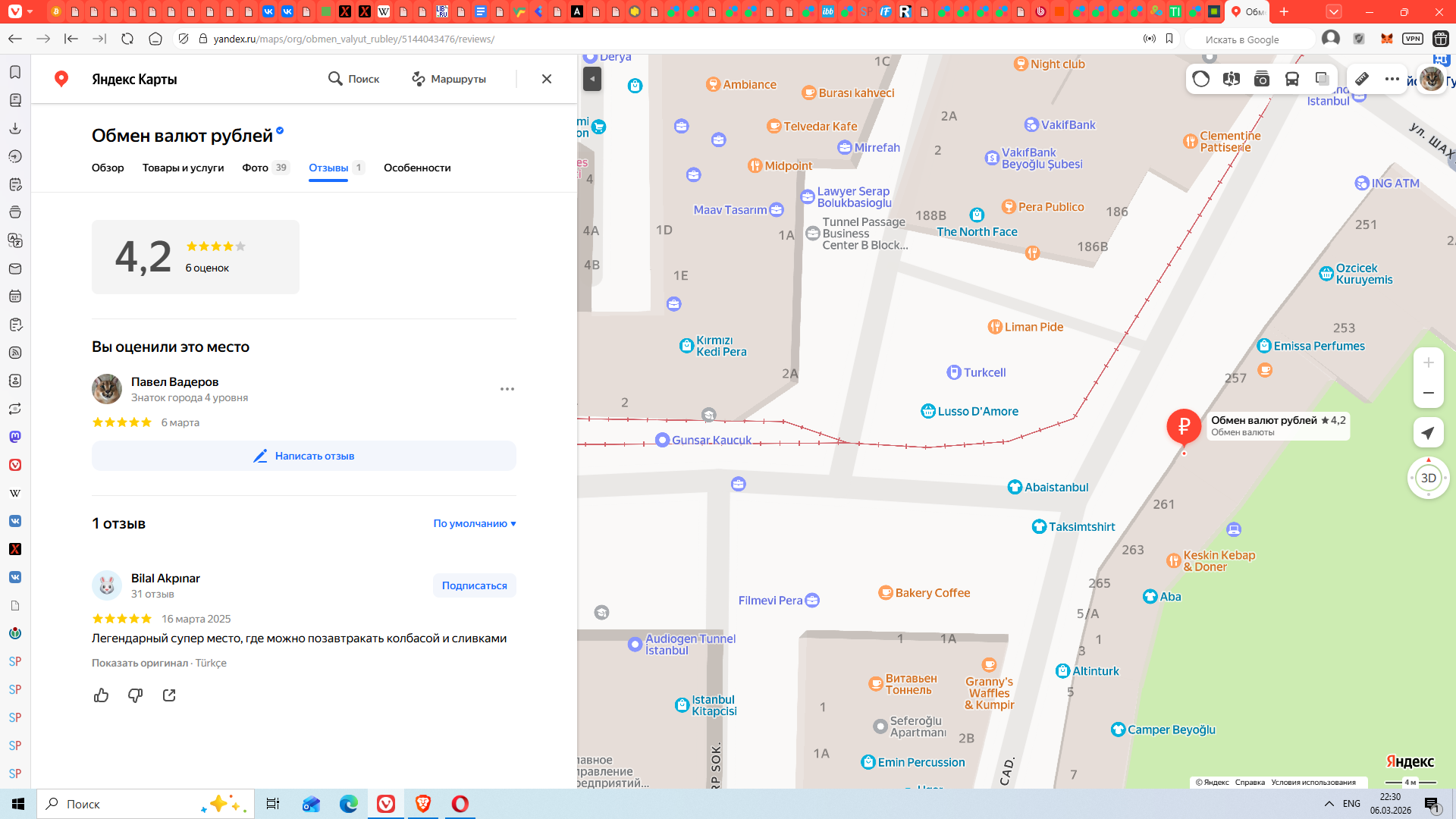This screenshot has width=1456, height=819.
Task: Click the thumbs down icon under review
Action: point(135,695)
